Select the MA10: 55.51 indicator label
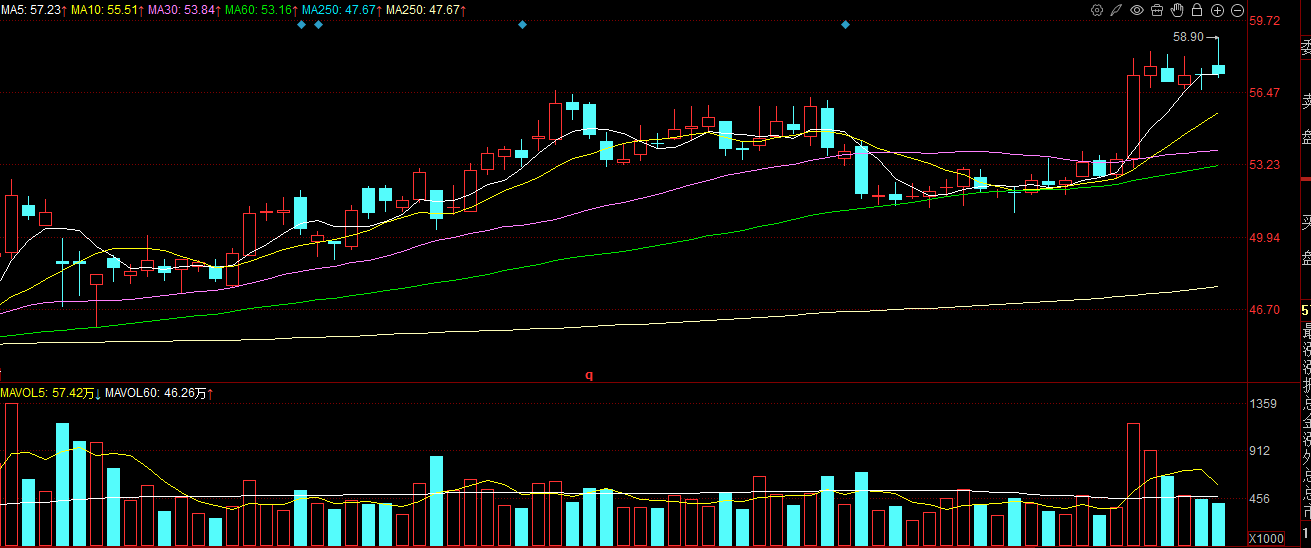This screenshot has height=548, width=1311. (x=109, y=10)
